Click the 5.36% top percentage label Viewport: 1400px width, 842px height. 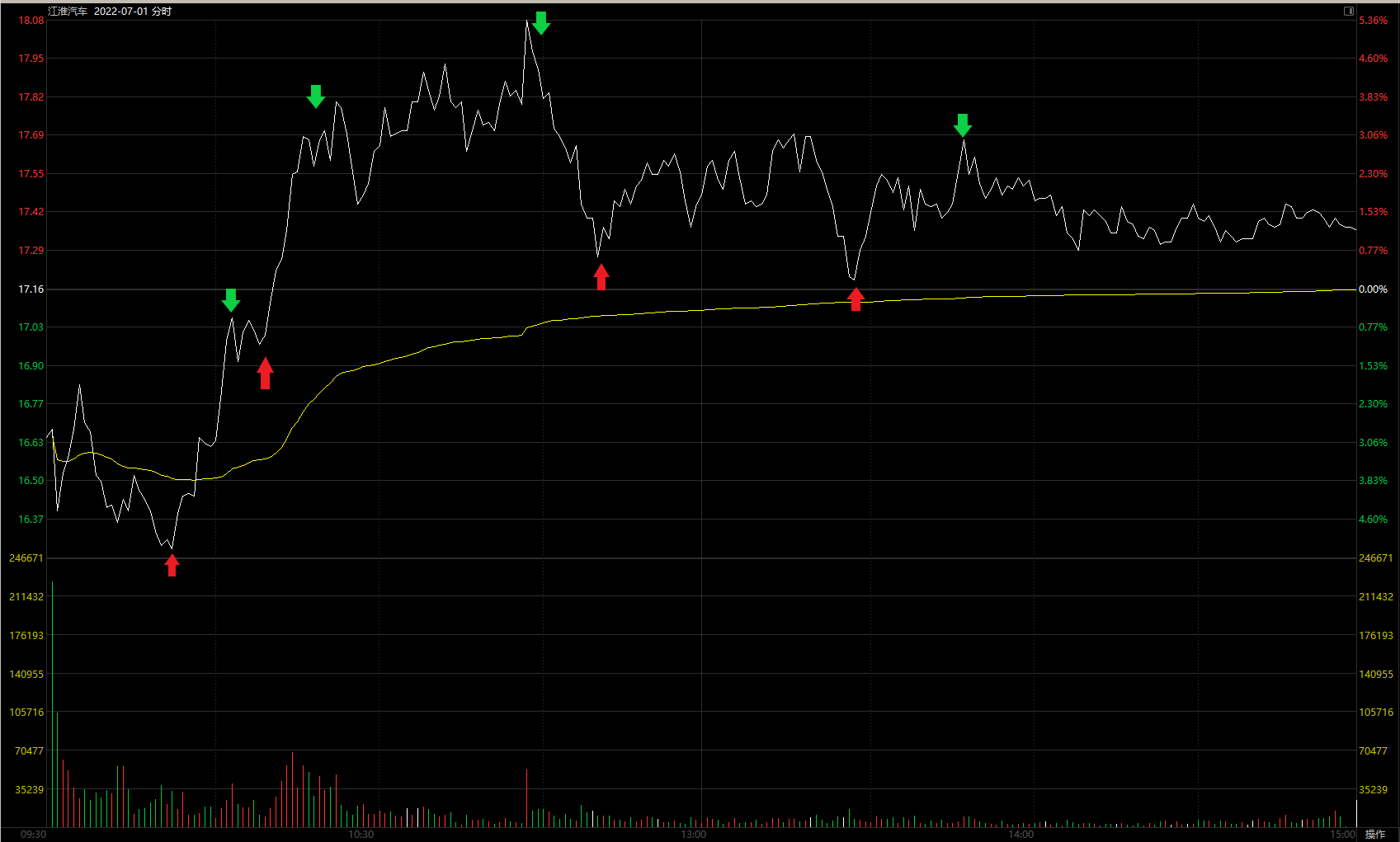click(1373, 20)
